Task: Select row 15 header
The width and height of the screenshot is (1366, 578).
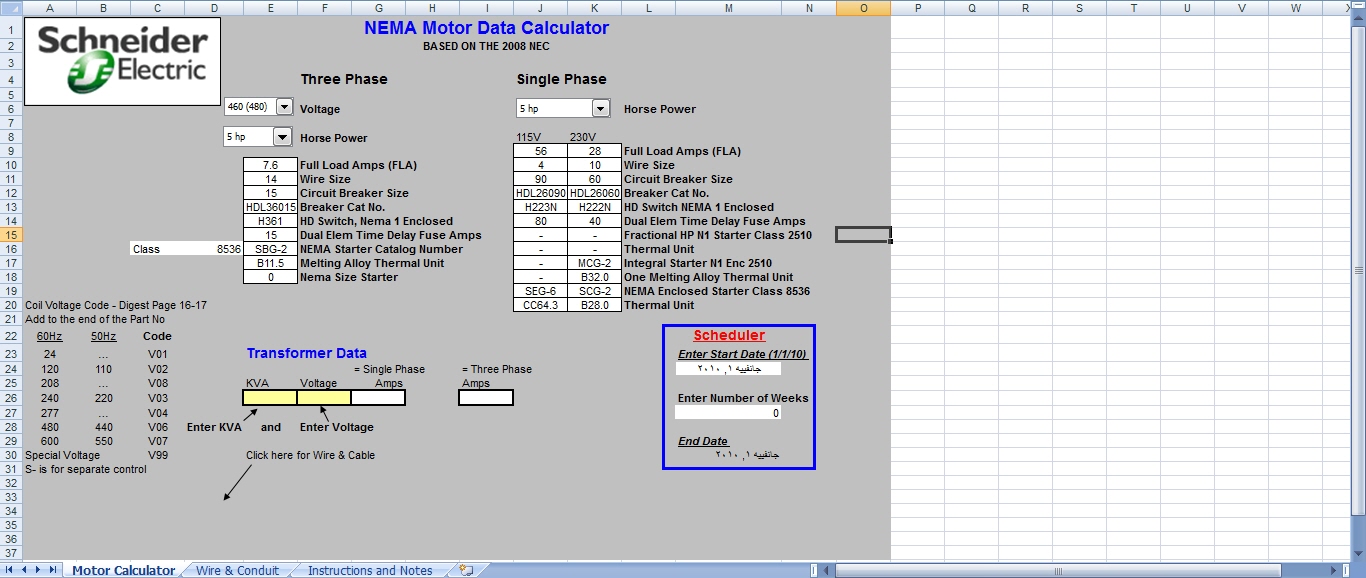Action: [11, 235]
